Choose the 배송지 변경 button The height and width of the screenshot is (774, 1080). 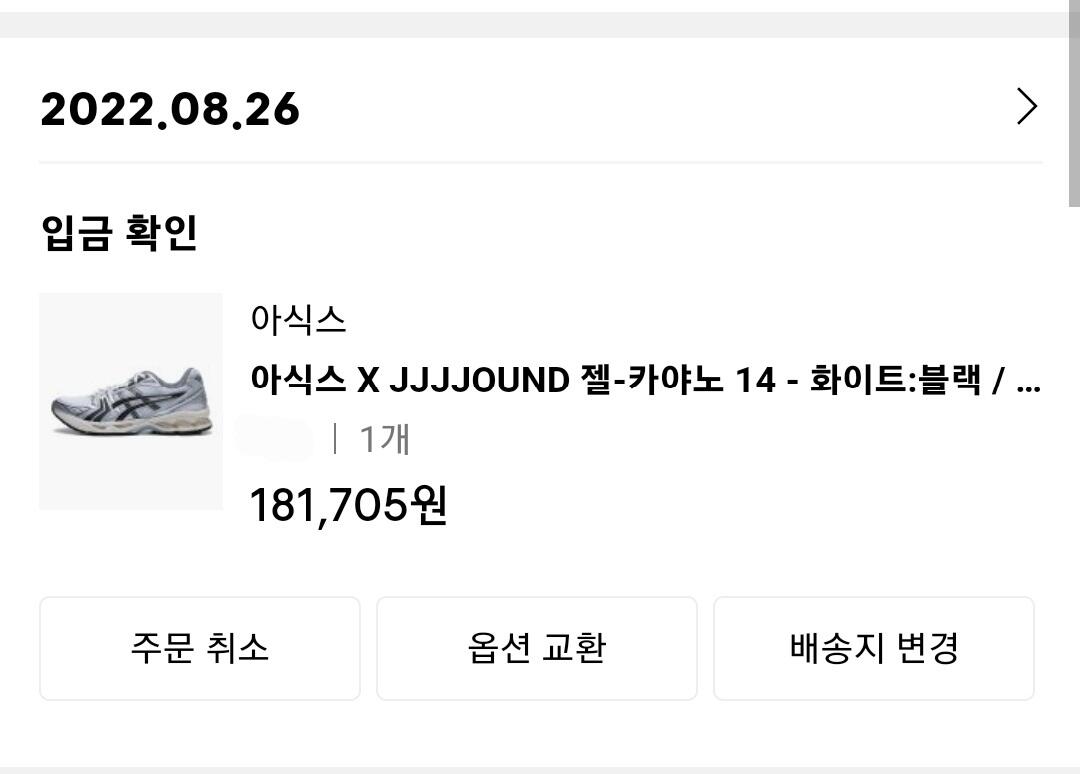(x=873, y=648)
